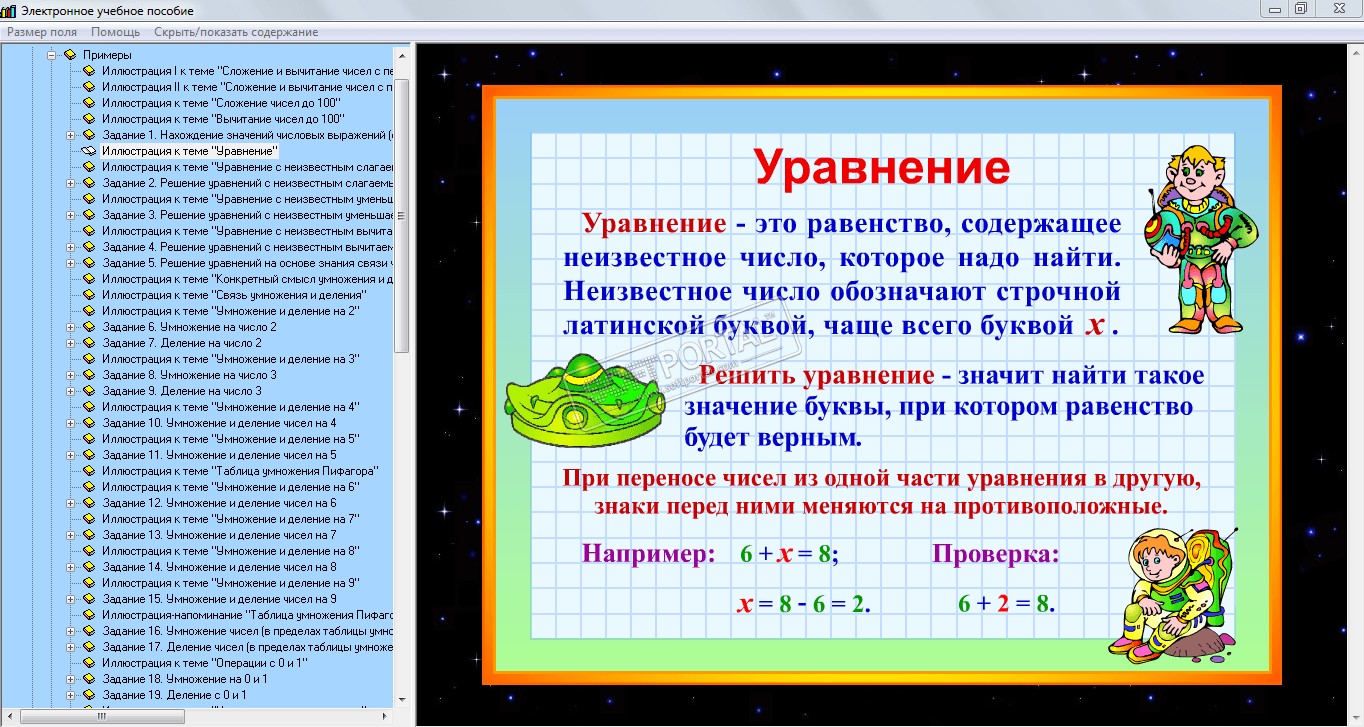Click the book icon next to "Вычитание чисел до 100"
This screenshot has width=1364, height=727.
click(x=88, y=119)
